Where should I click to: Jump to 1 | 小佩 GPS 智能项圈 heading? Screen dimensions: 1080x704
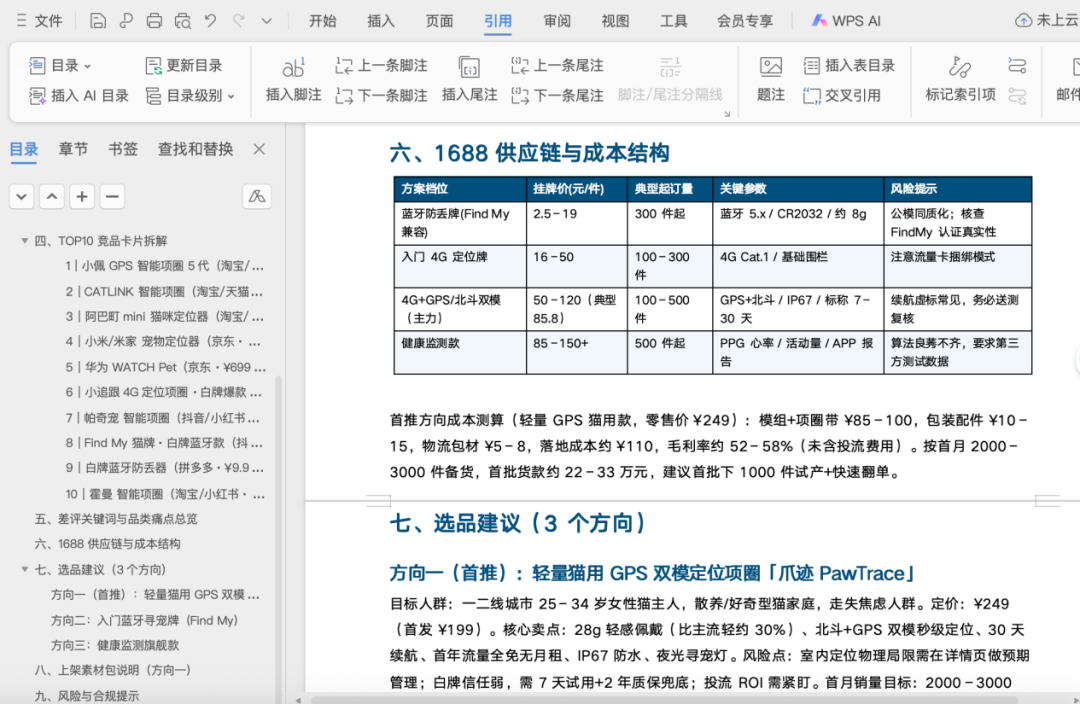(x=164, y=266)
